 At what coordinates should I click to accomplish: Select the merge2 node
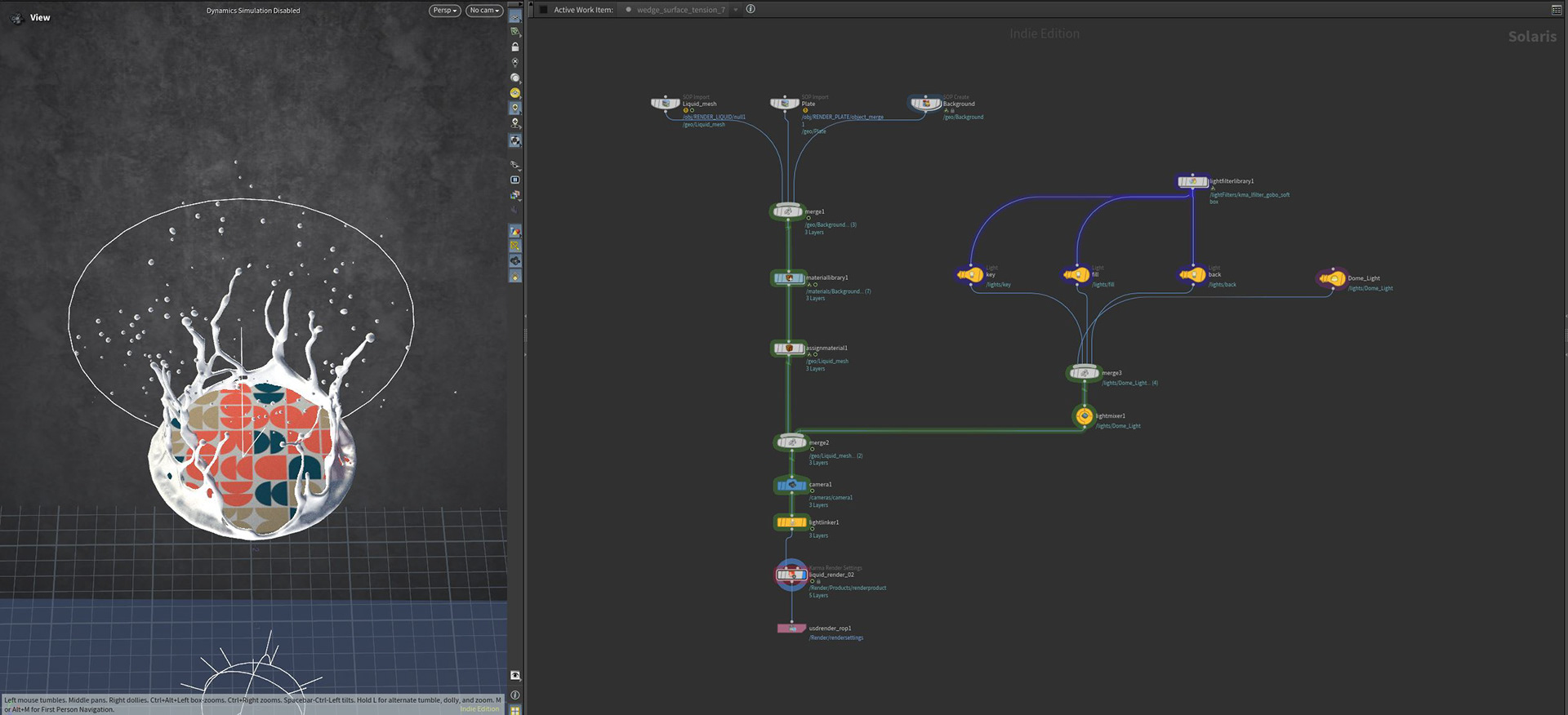click(791, 442)
